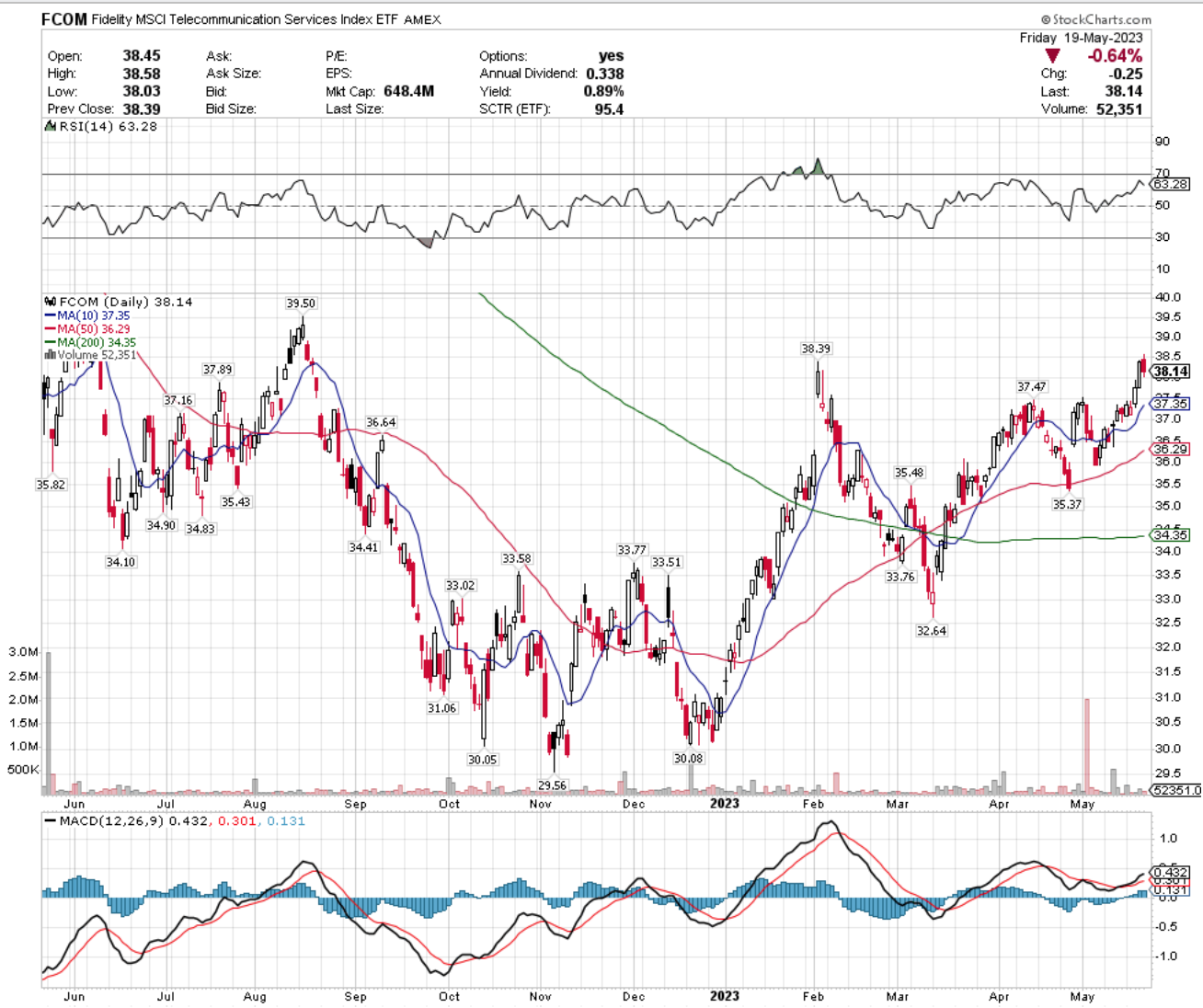Click the 37.35 blue MA axis tag

coord(1171,404)
